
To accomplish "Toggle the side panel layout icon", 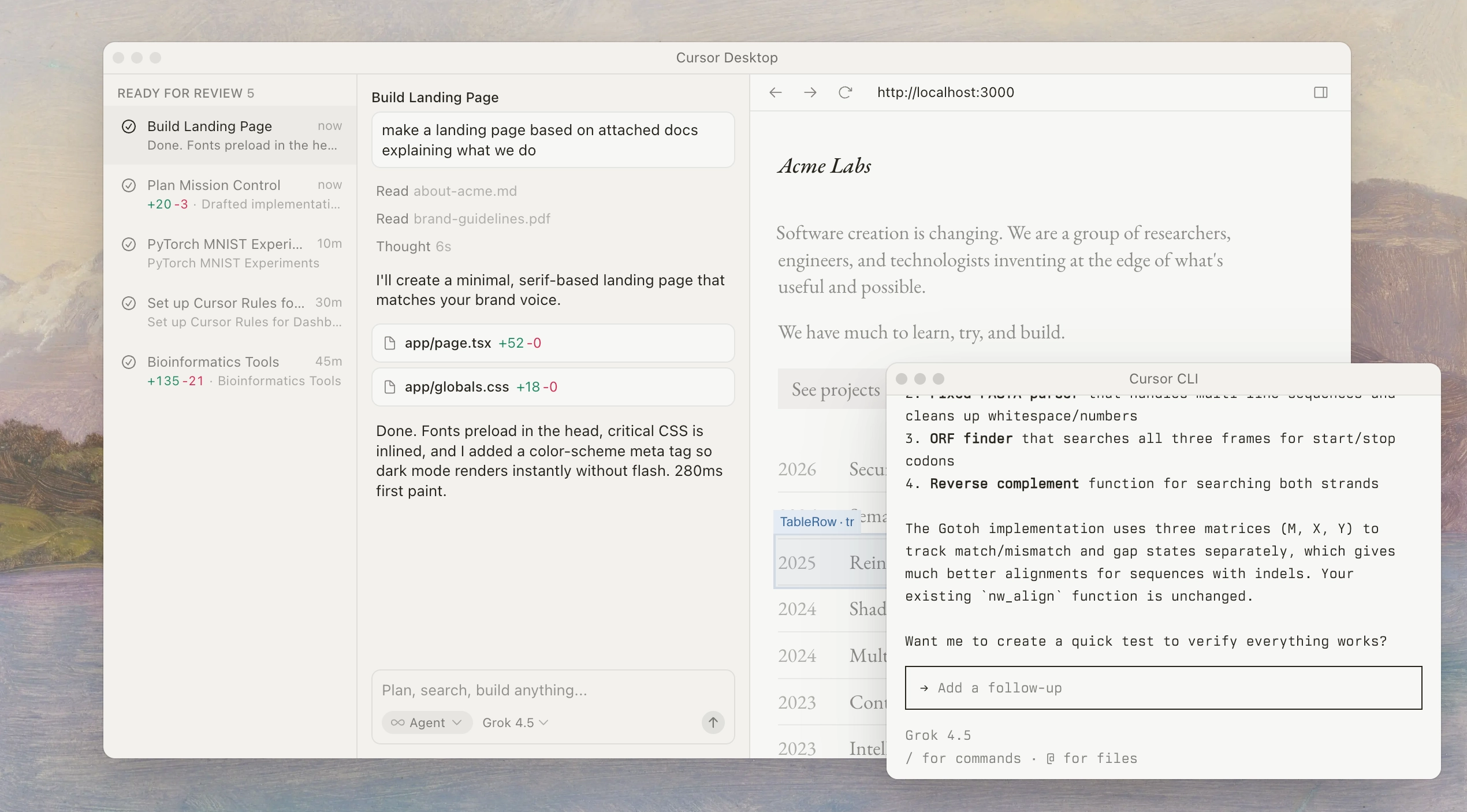I will coord(1320,92).
